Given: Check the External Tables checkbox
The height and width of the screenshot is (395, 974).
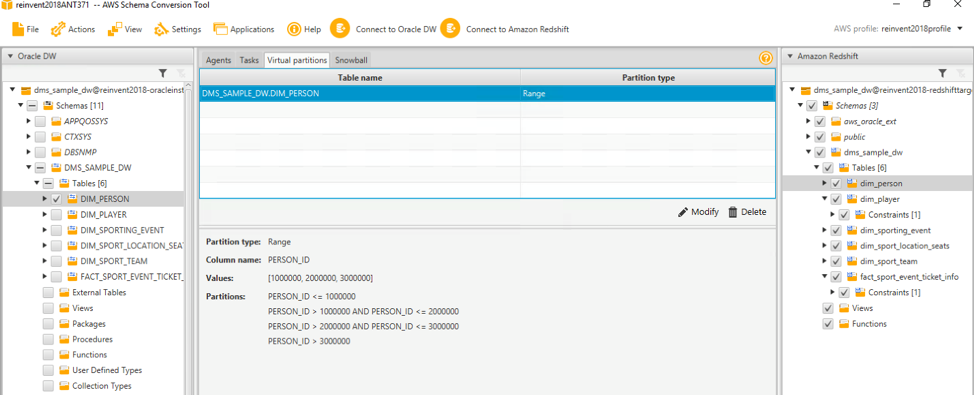Looking at the screenshot, I should tap(48, 292).
